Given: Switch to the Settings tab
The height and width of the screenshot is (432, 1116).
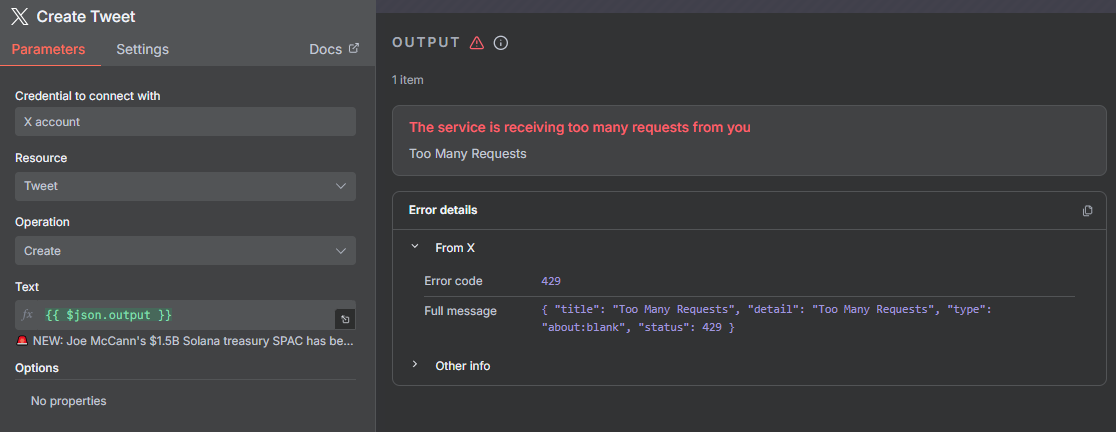Looking at the screenshot, I should tap(142, 50).
